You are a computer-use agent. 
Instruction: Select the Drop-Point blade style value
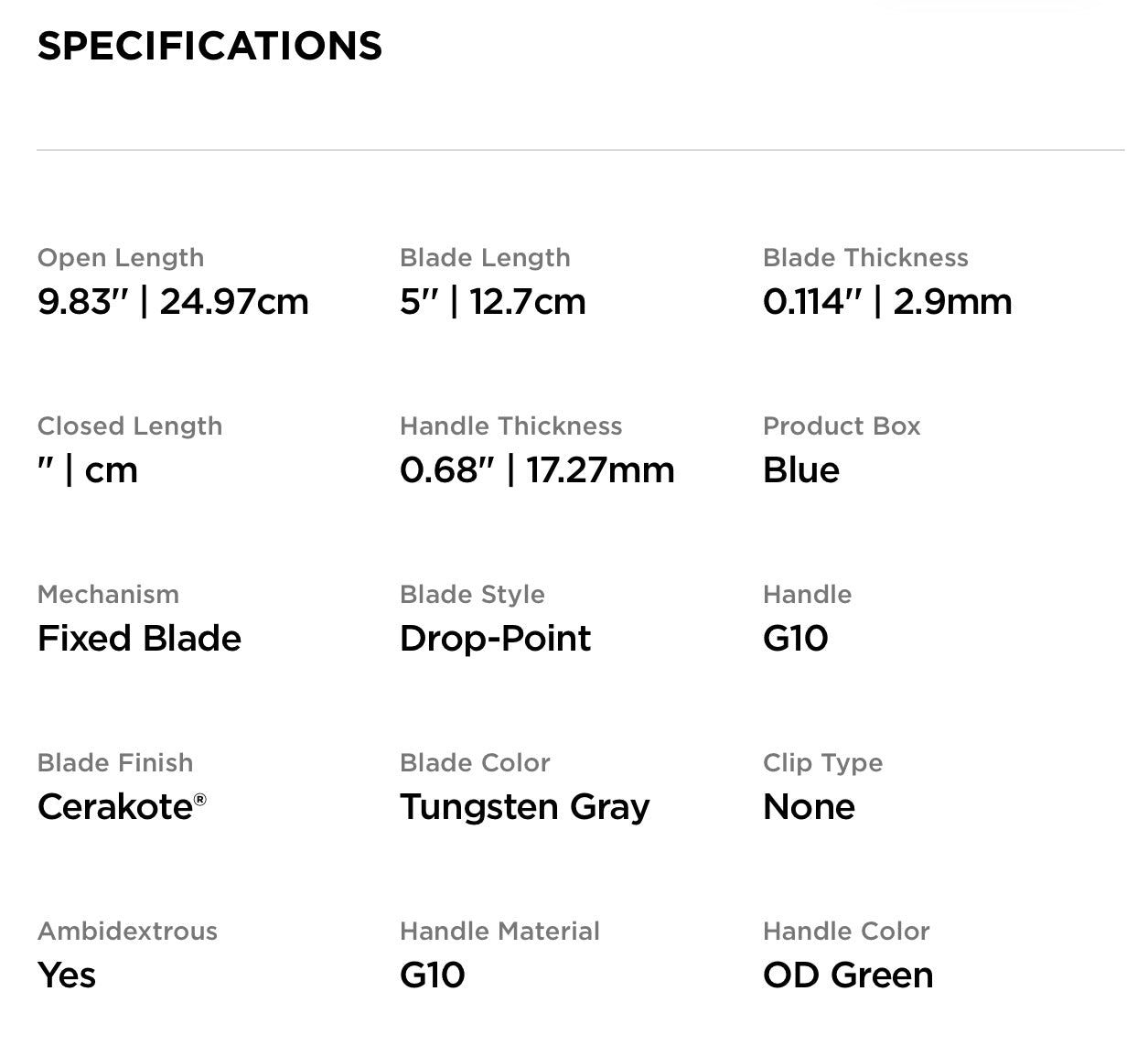[x=495, y=639]
